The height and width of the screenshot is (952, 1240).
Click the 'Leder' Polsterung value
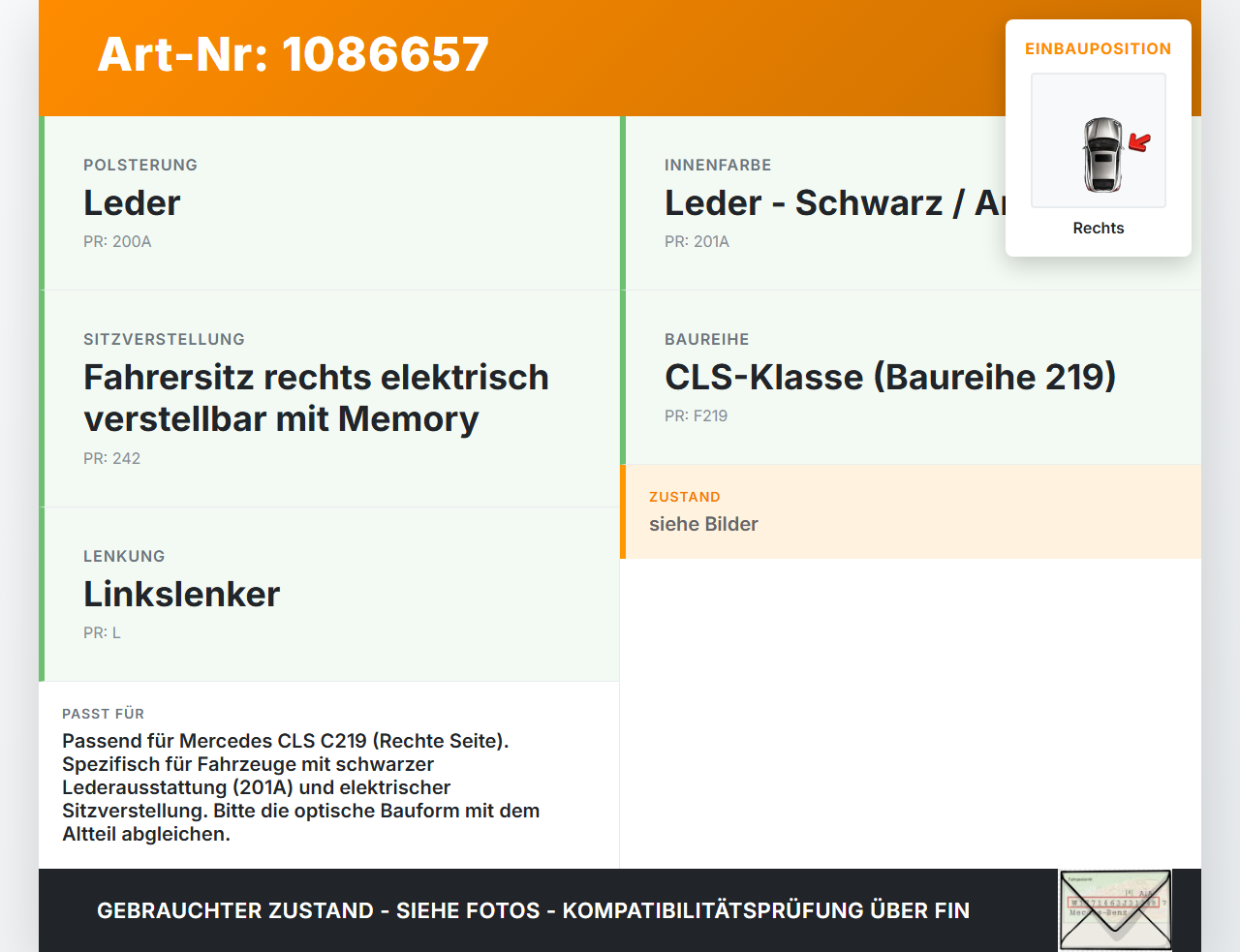(x=132, y=203)
